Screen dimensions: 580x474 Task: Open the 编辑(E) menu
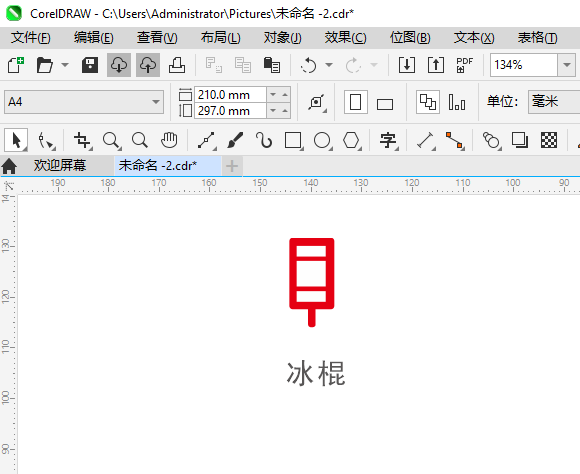pyautogui.click(x=94, y=38)
